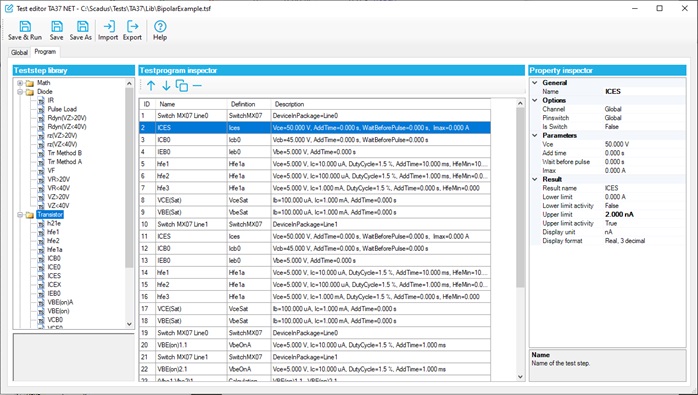Collapse the Transistor folder node

coord(20,215)
